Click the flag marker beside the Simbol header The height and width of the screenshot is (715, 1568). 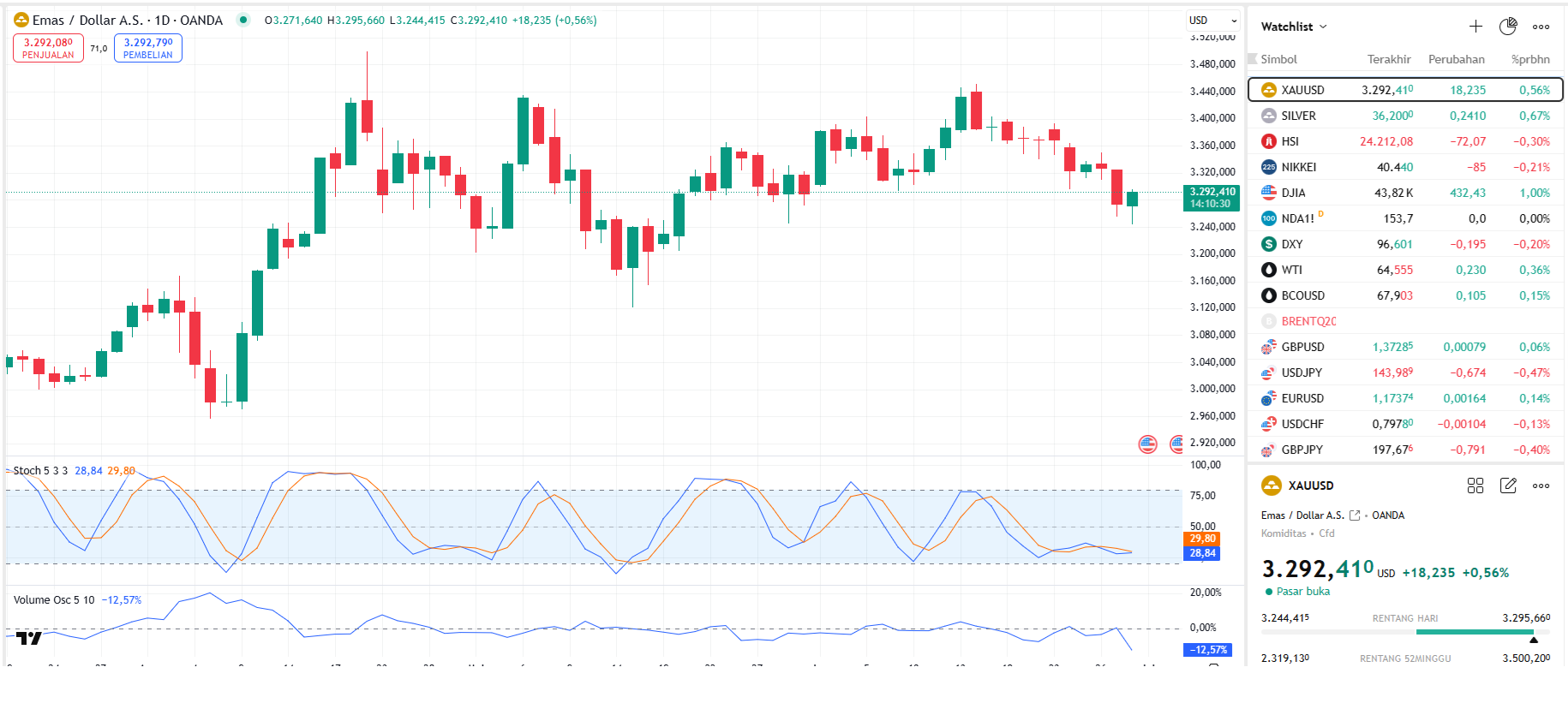[1252, 59]
